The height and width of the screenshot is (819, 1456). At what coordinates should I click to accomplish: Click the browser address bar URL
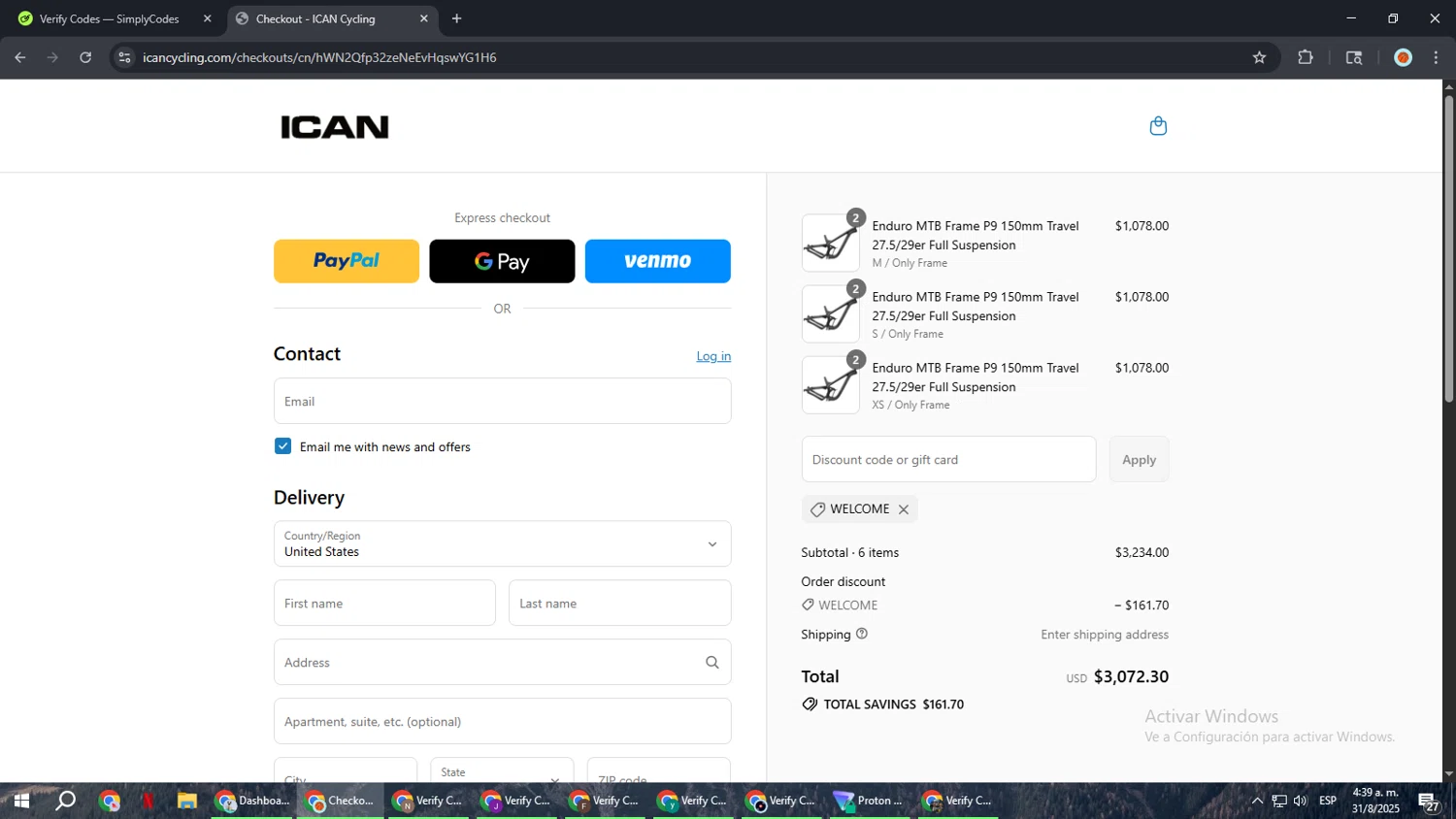(x=319, y=57)
